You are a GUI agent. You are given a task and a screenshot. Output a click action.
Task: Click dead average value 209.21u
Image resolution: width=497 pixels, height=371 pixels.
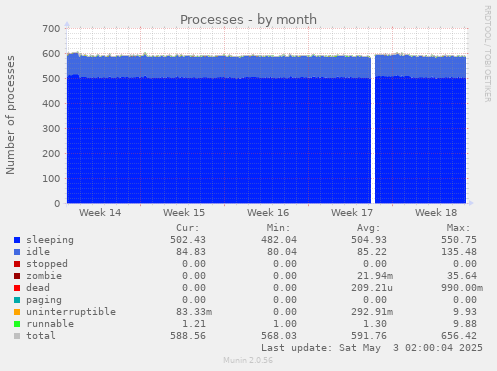click(372, 288)
